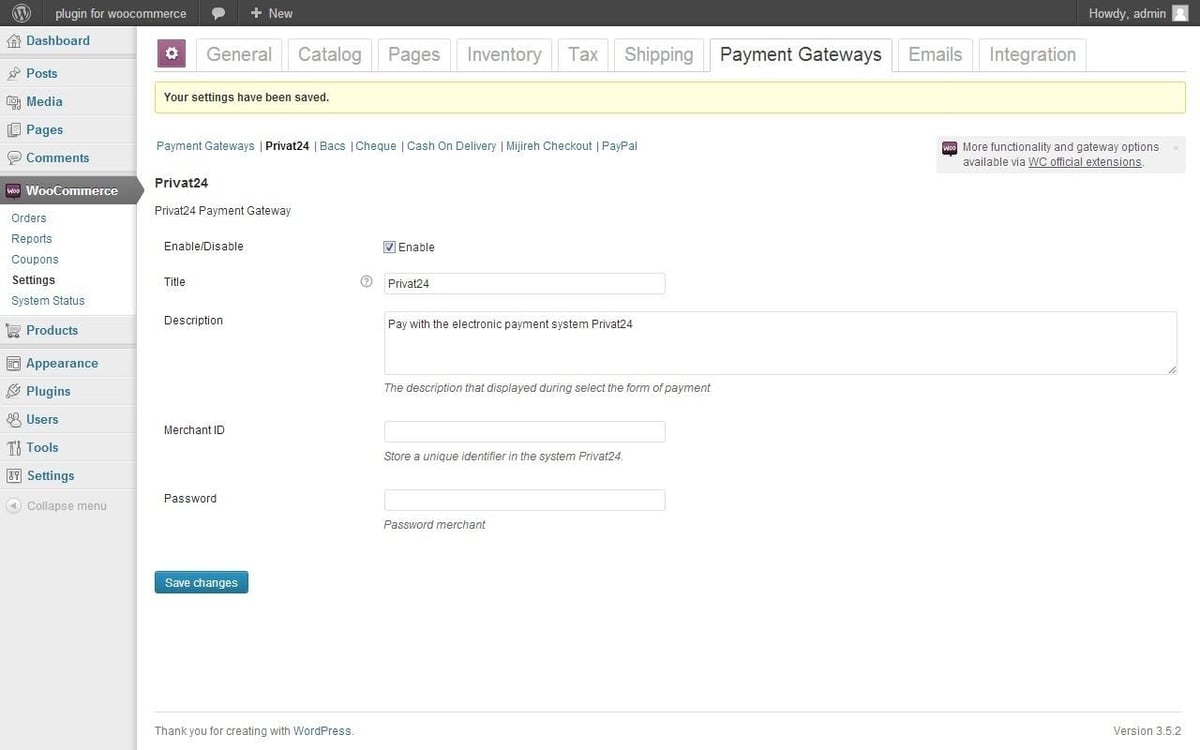Viewport: 1200px width, 750px height.
Task: Open Plugins in the sidebar menu
Action: pos(48,391)
